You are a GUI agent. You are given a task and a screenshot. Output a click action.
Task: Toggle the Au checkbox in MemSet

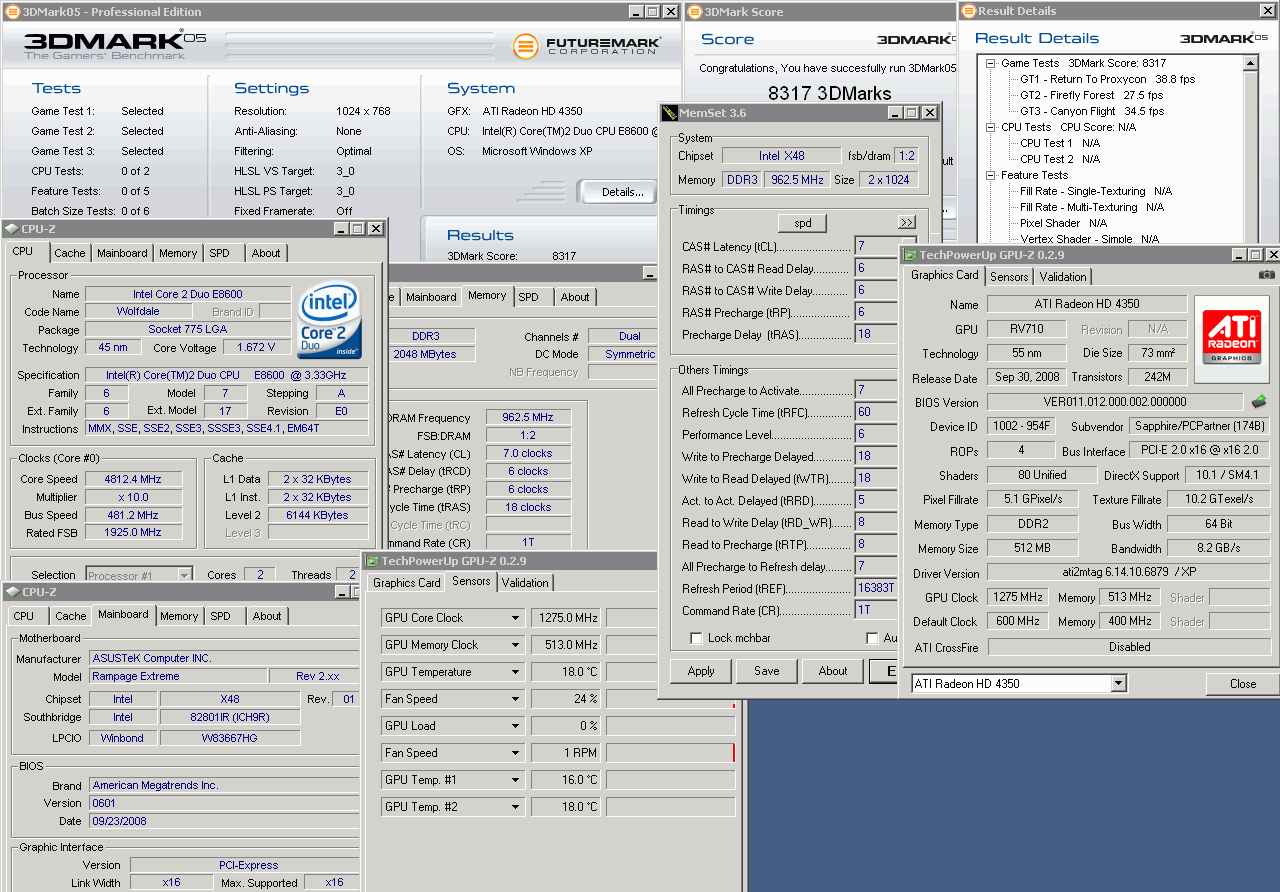click(x=872, y=638)
